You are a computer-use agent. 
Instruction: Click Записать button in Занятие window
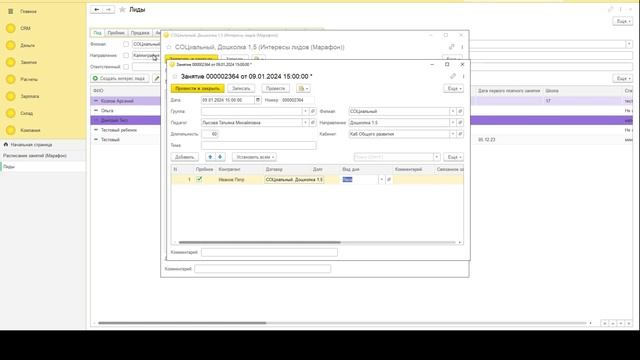[x=241, y=88]
